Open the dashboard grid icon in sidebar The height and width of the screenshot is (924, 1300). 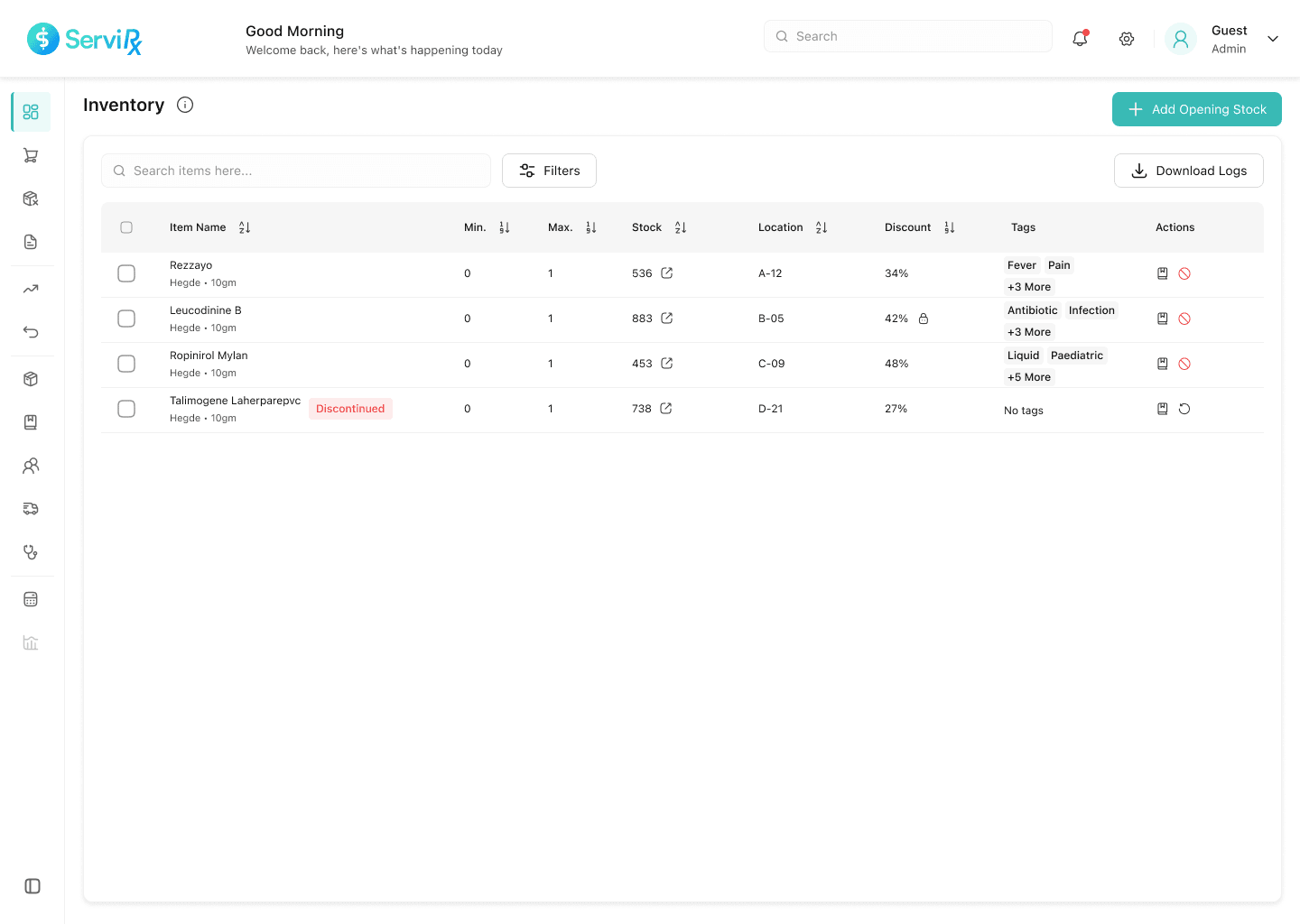coord(31,111)
